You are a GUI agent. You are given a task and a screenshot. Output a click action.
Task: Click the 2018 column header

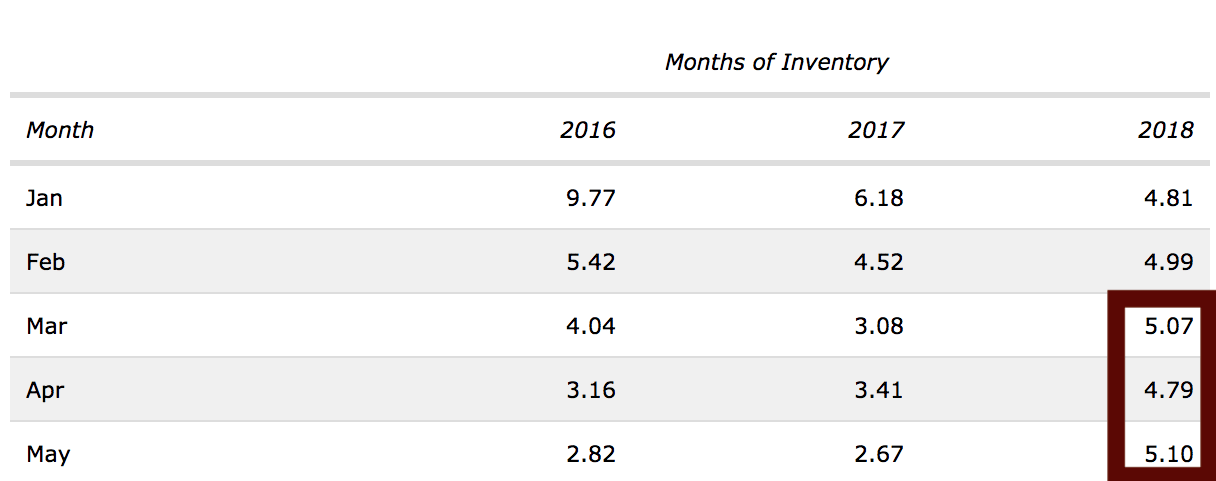(x=1166, y=130)
